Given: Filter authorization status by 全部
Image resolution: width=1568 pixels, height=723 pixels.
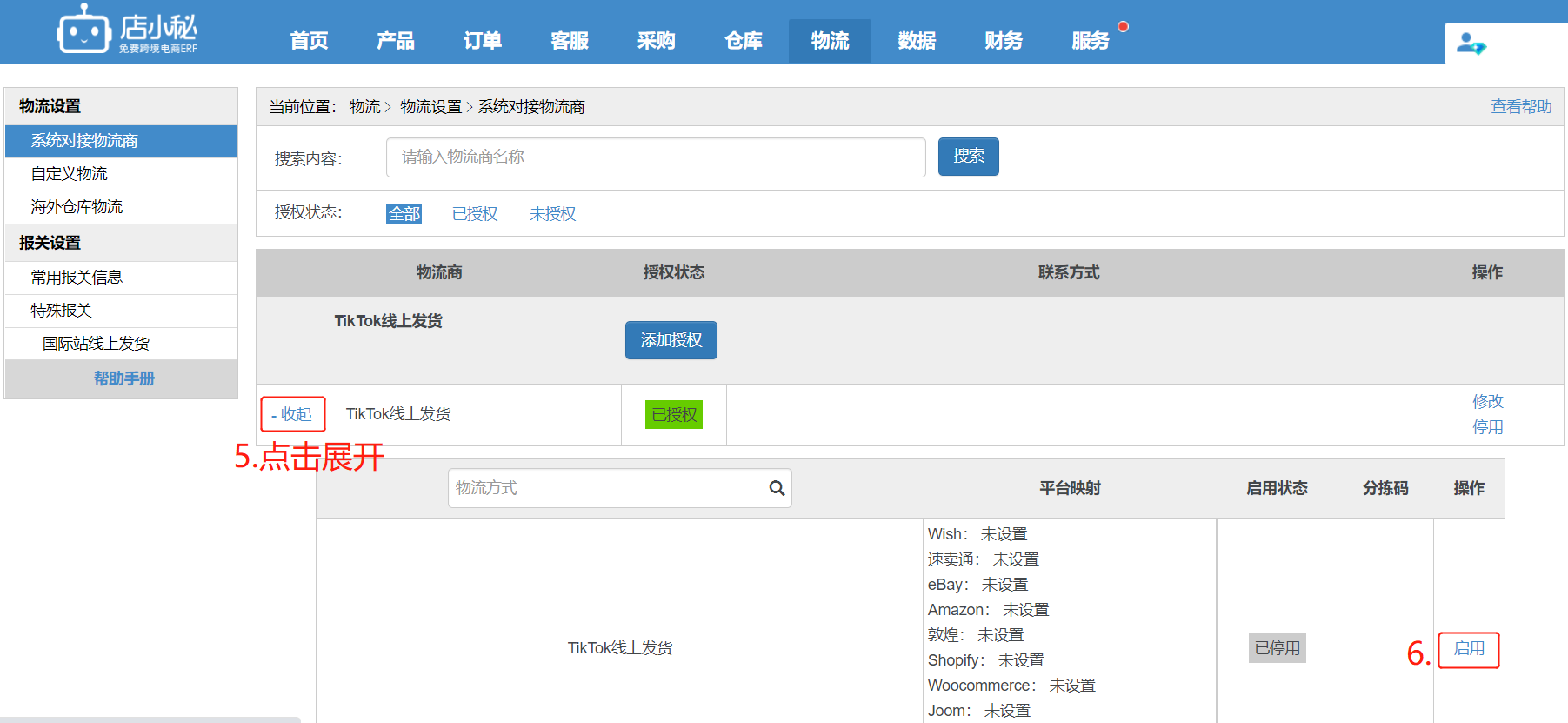Looking at the screenshot, I should coord(404,214).
